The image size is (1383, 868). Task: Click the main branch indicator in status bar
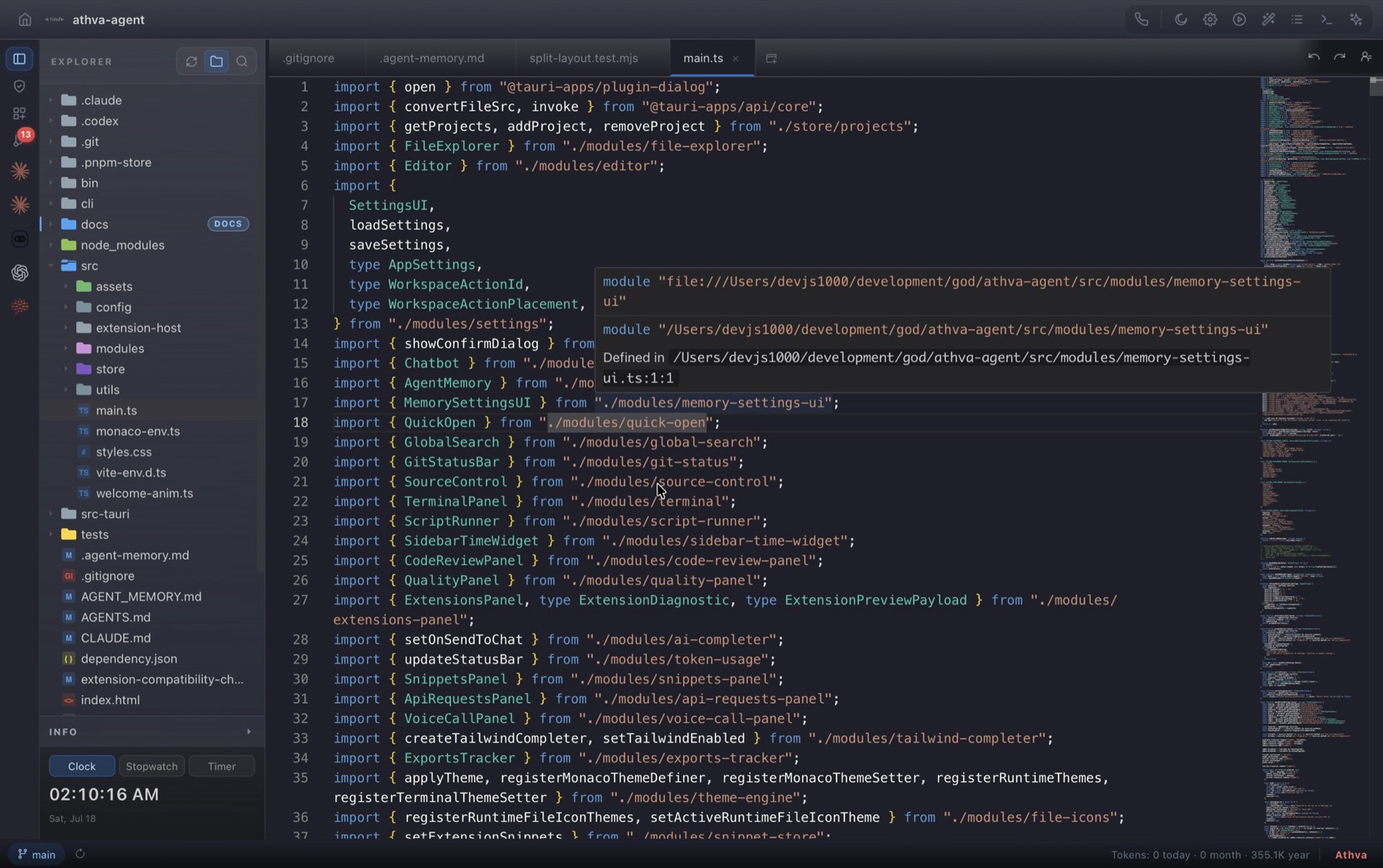[x=36, y=854]
